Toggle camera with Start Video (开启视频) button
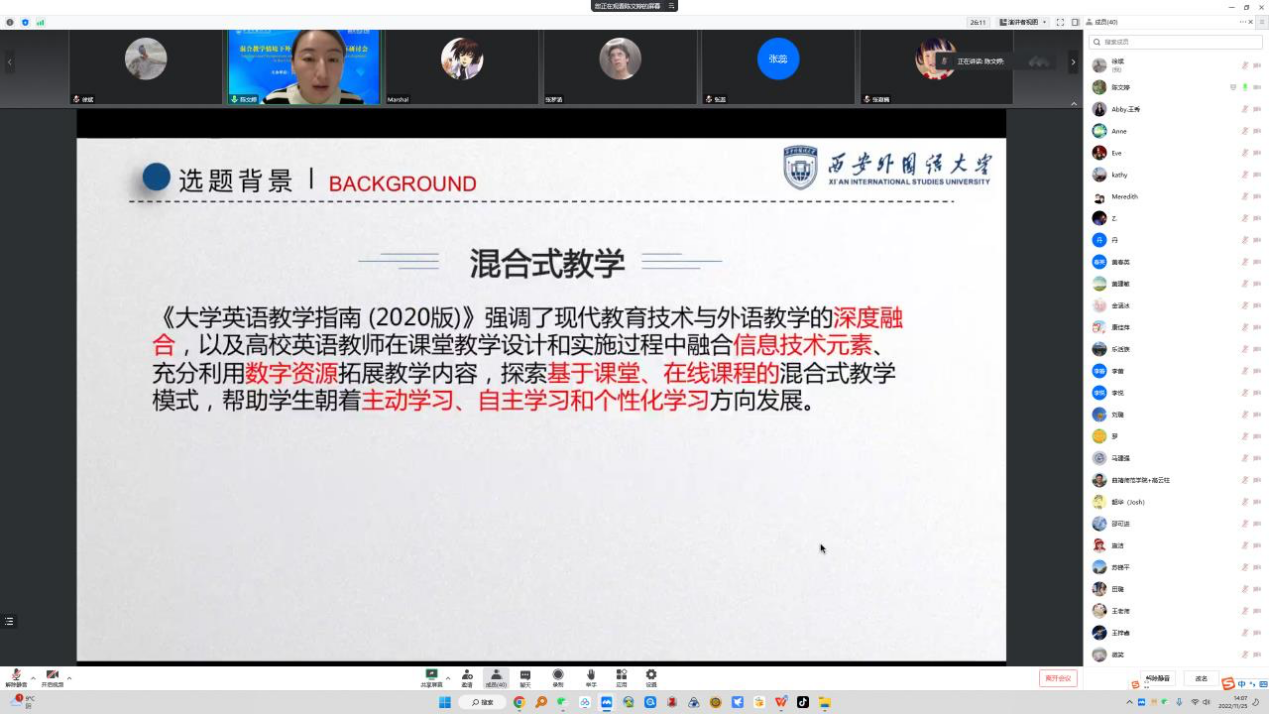 52,677
